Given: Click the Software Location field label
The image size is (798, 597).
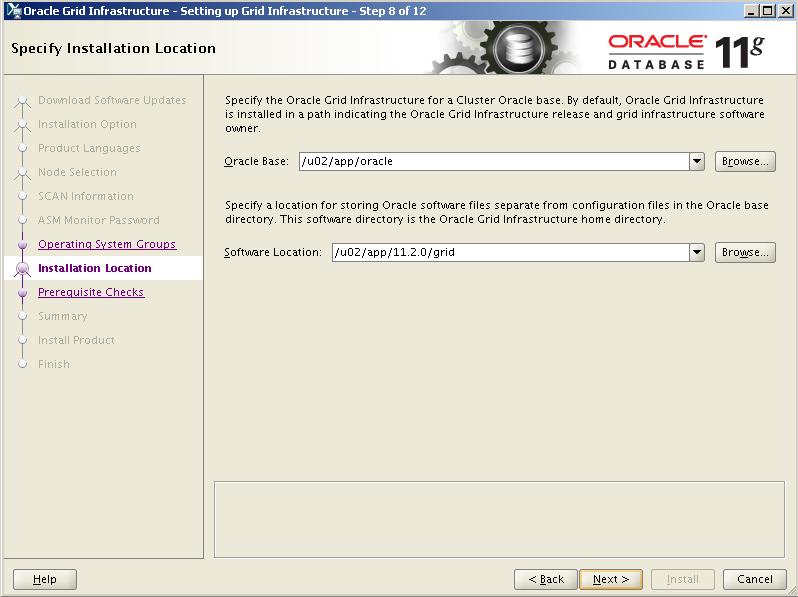Looking at the screenshot, I should click(273, 252).
